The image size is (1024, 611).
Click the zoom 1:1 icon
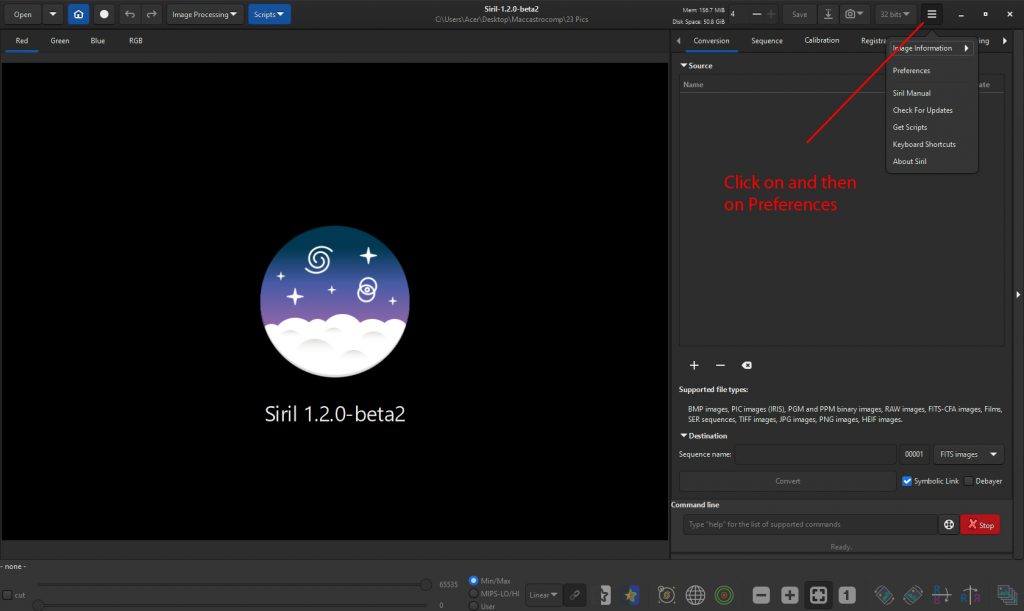[x=847, y=595]
